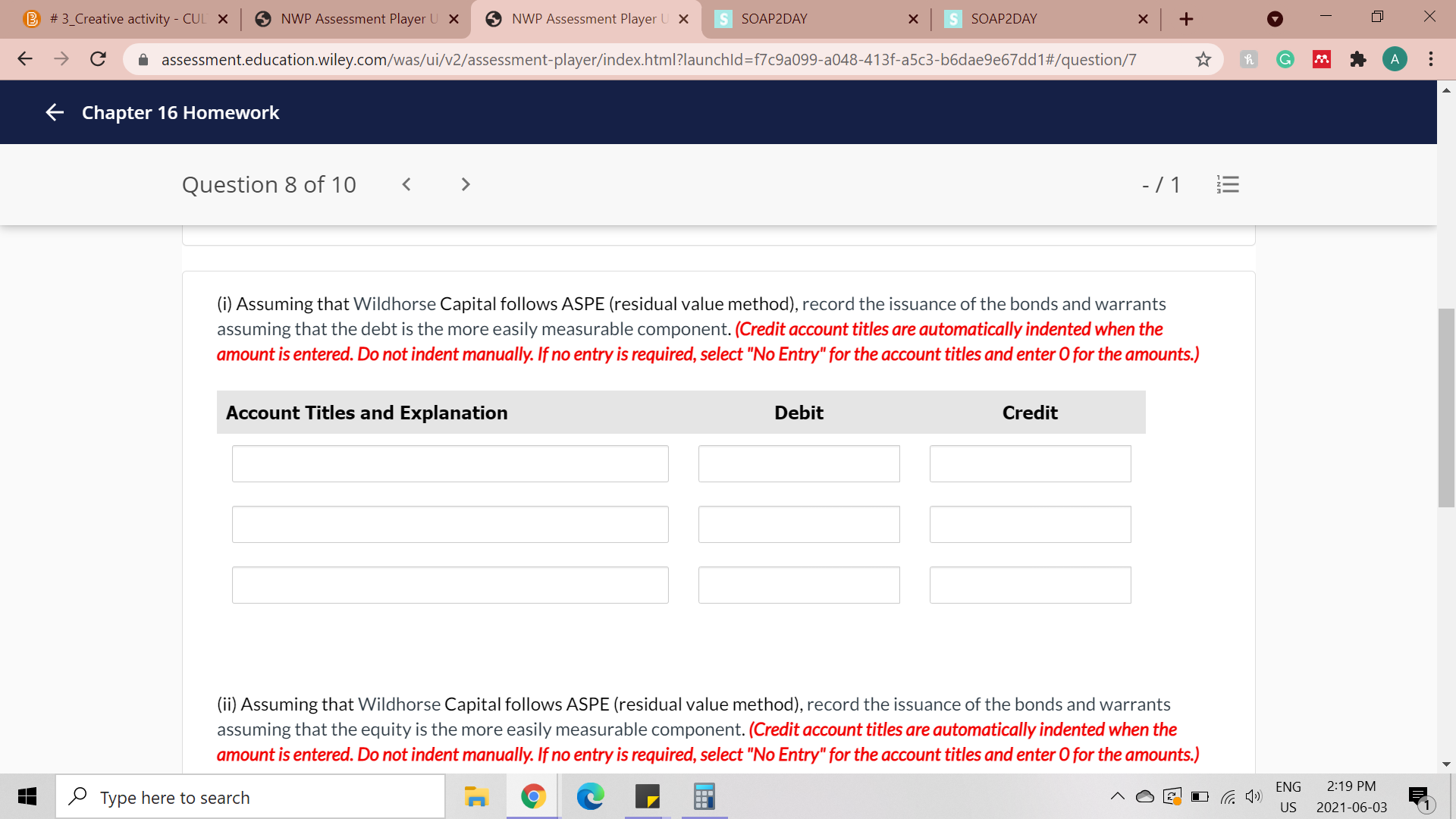The height and width of the screenshot is (819, 1456).
Task: Open the Chrome three-dot menu
Action: click(1431, 59)
